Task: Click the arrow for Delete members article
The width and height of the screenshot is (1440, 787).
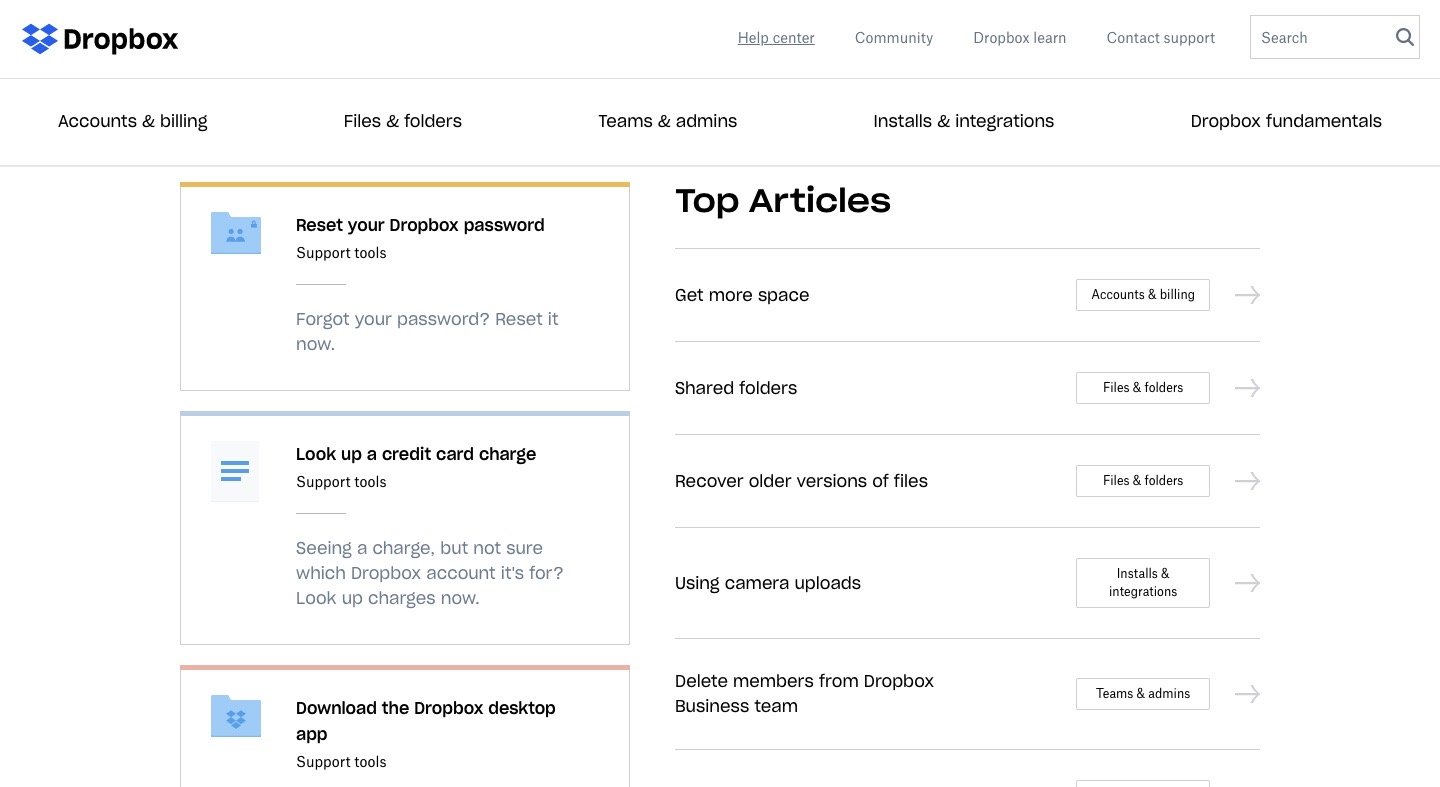Action: pyautogui.click(x=1246, y=694)
